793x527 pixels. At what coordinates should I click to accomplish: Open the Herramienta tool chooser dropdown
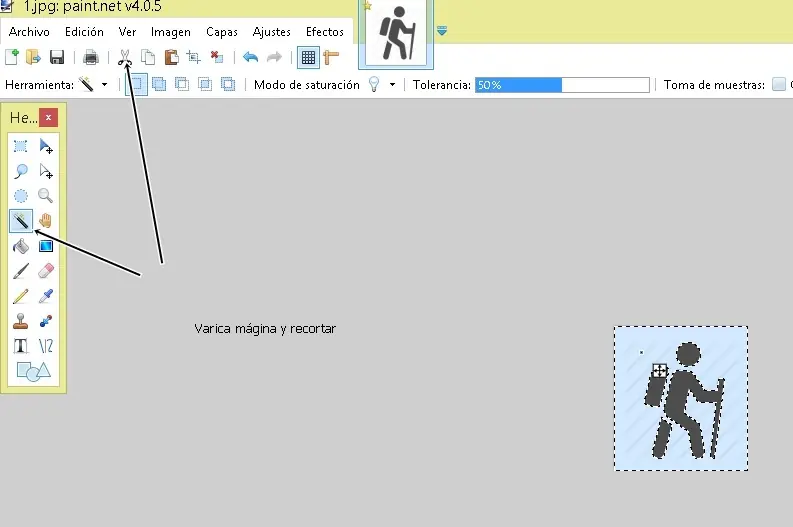(x=105, y=84)
